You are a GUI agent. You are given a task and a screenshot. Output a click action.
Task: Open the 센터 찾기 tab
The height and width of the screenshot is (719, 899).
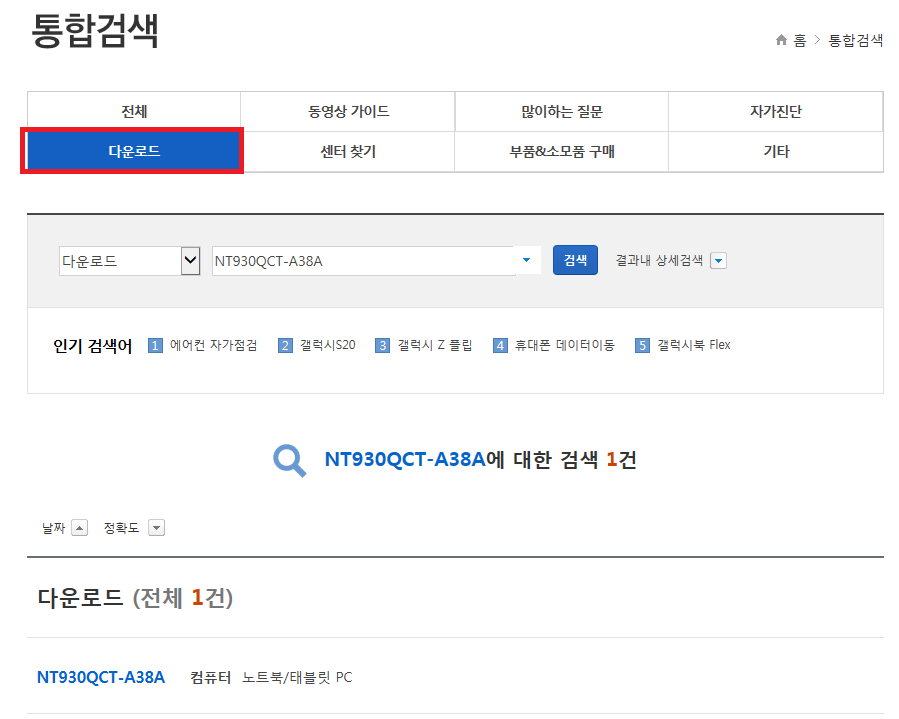pos(348,151)
